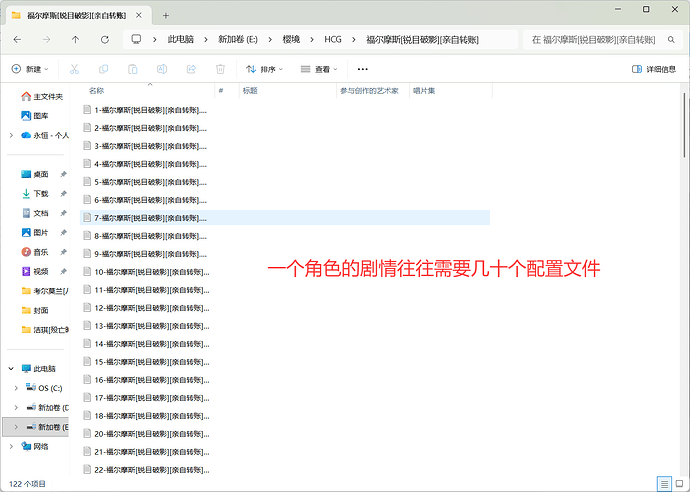This screenshot has width=690, height=492.
Task: Open 图库 in the sidebar
Action: point(35,116)
